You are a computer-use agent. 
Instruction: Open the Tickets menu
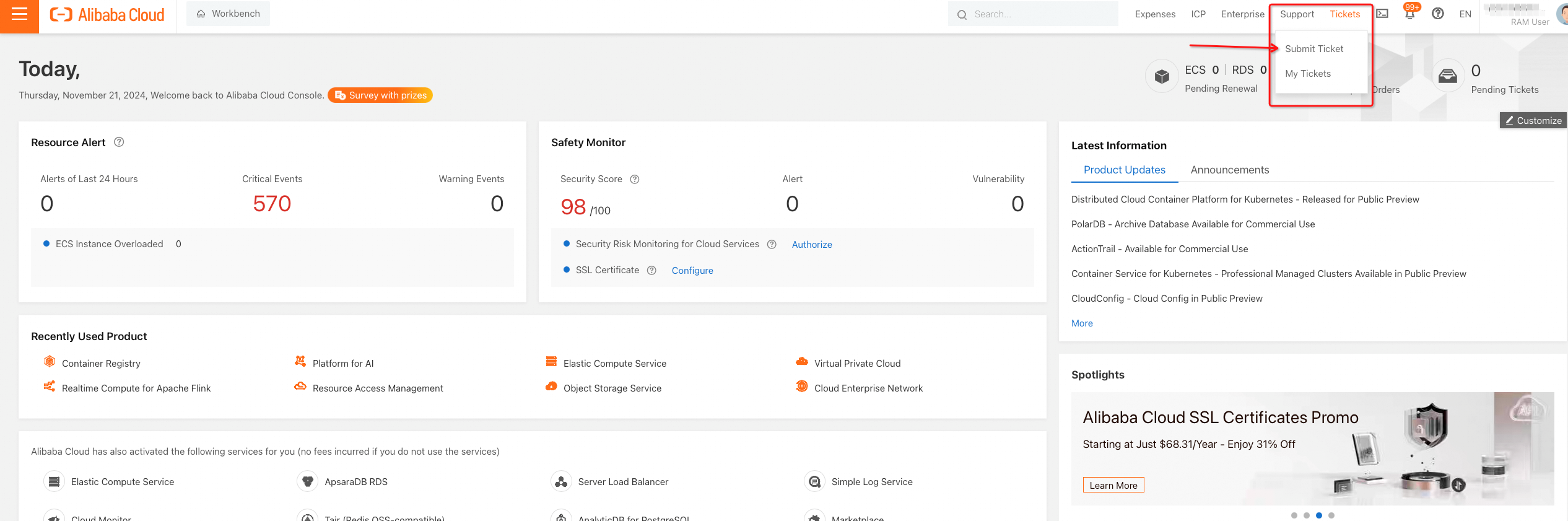[x=1344, y=14]
